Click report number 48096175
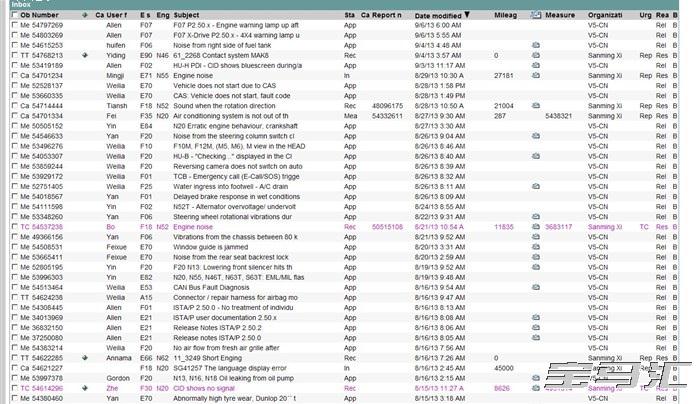700x404 pixels. tap(387, 106)
